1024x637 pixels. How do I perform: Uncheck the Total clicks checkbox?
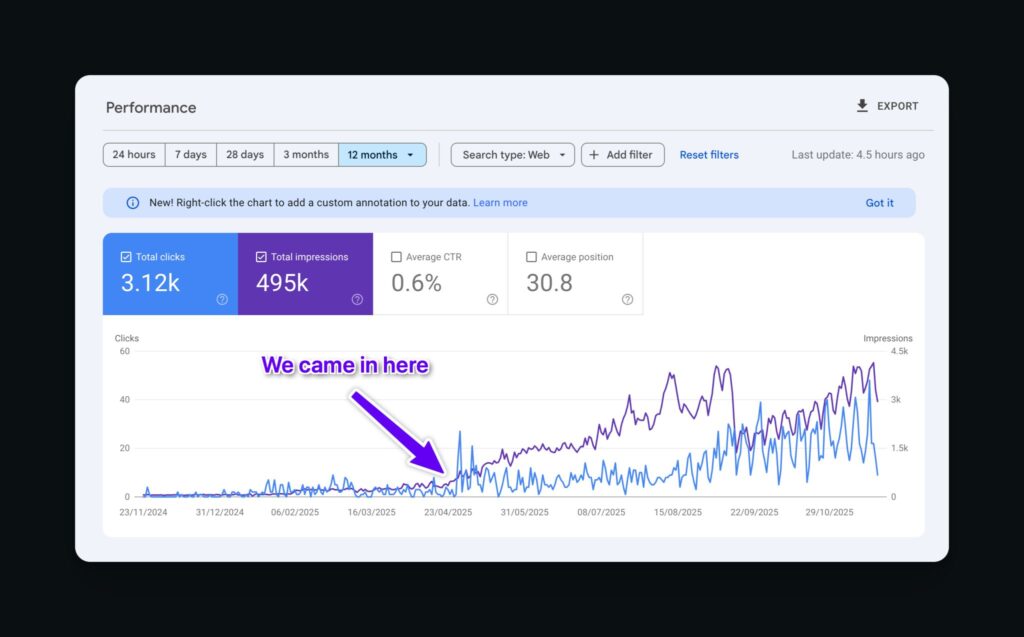126,257
